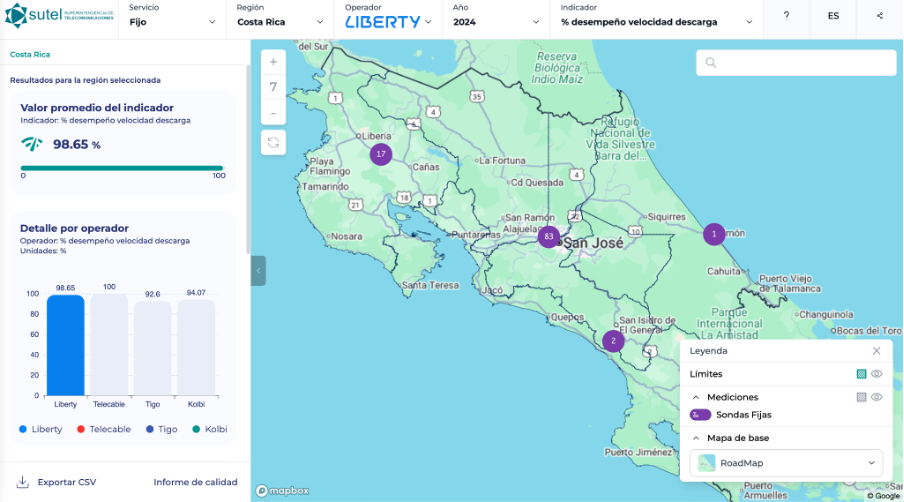Collapse the Mediciones section

click(x=696, y=397)
